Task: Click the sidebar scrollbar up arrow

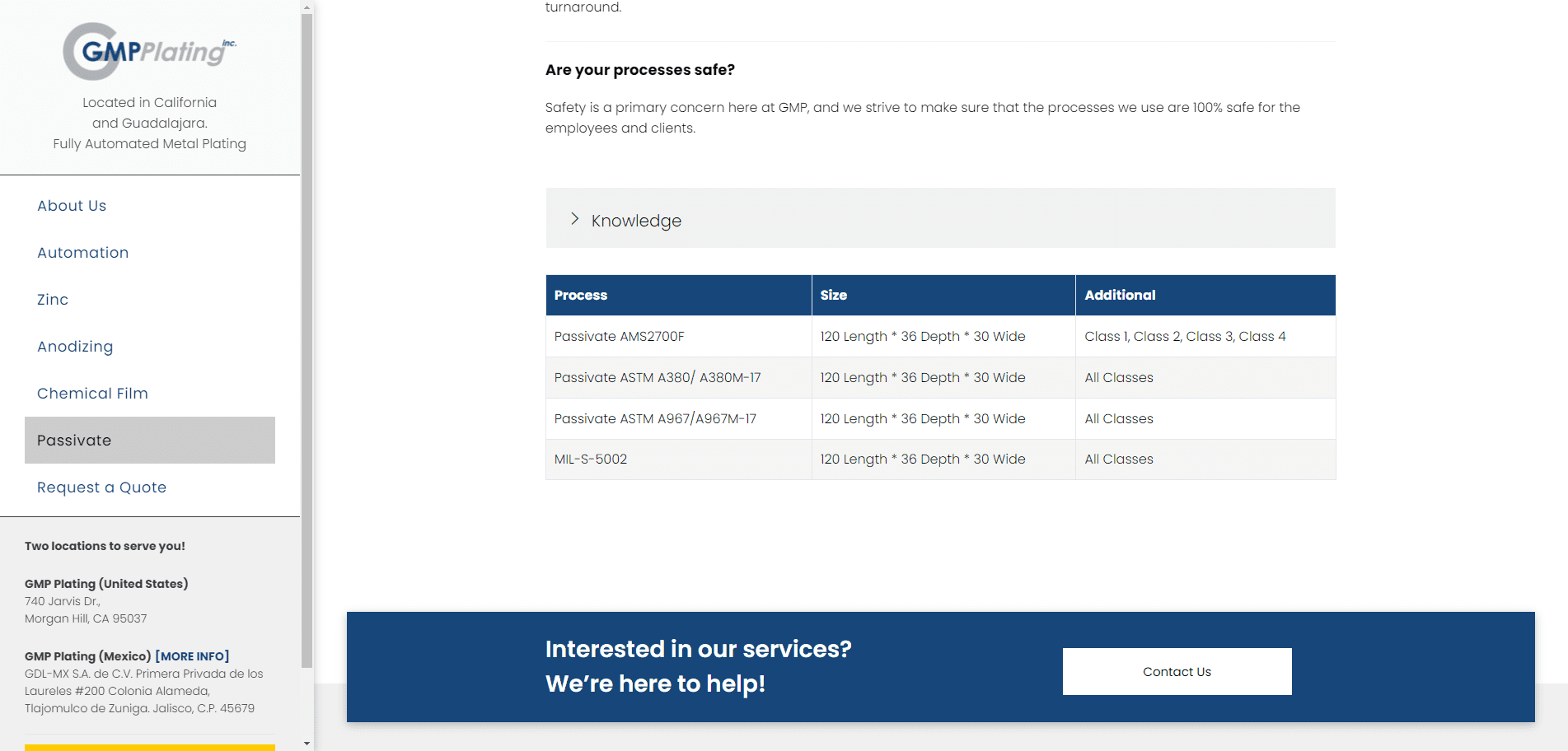Action: (307, 7)
